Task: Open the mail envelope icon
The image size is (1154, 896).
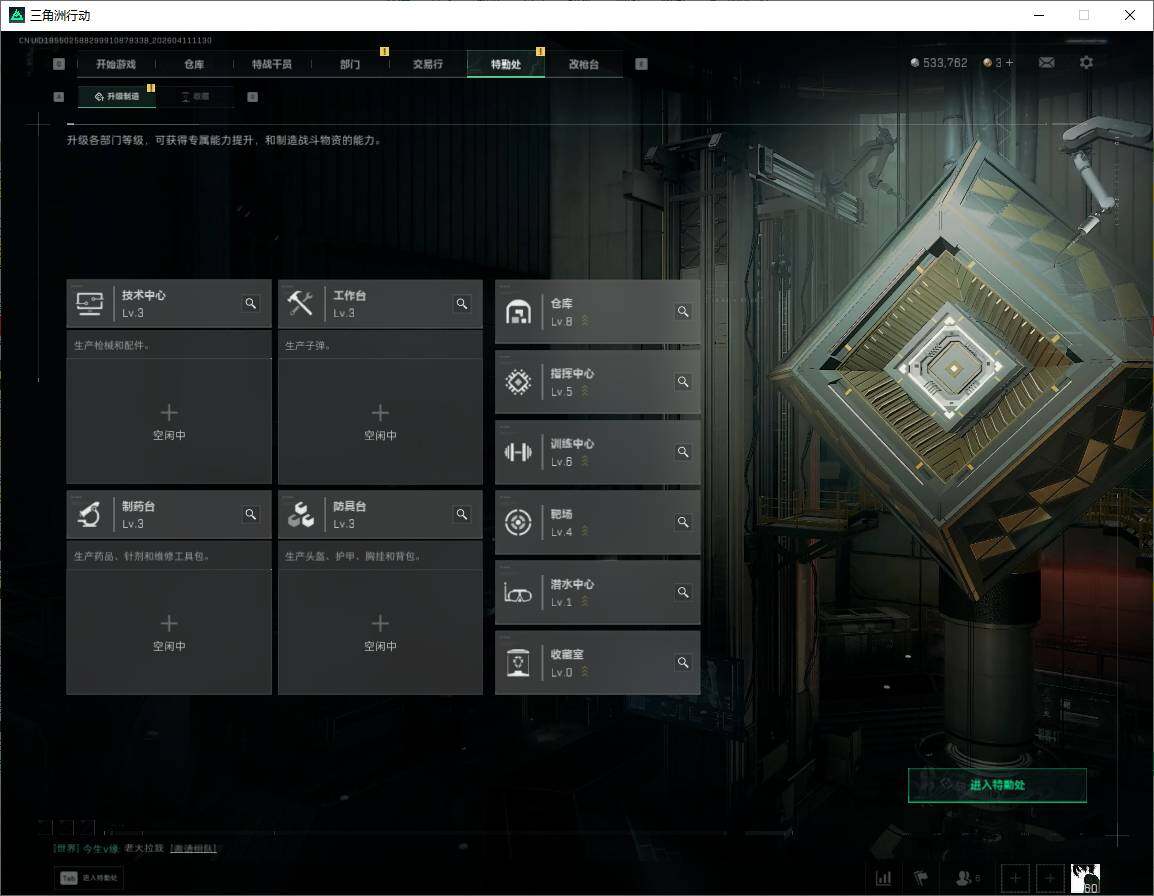Action: pyautogui.click(x=1046, y=62)
